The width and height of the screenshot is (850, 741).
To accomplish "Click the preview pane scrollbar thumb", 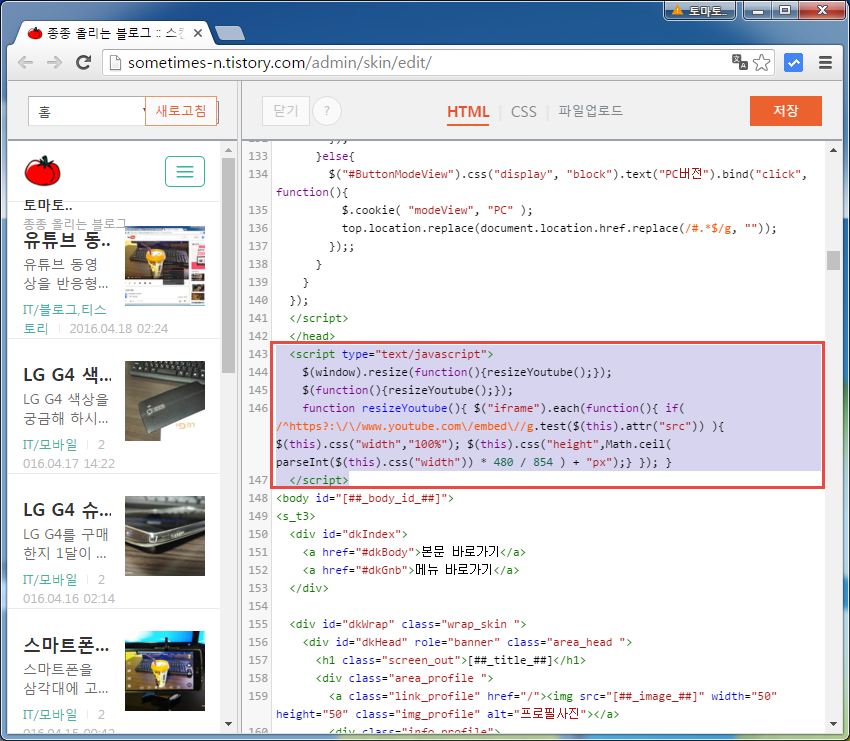I will [228, 265].
